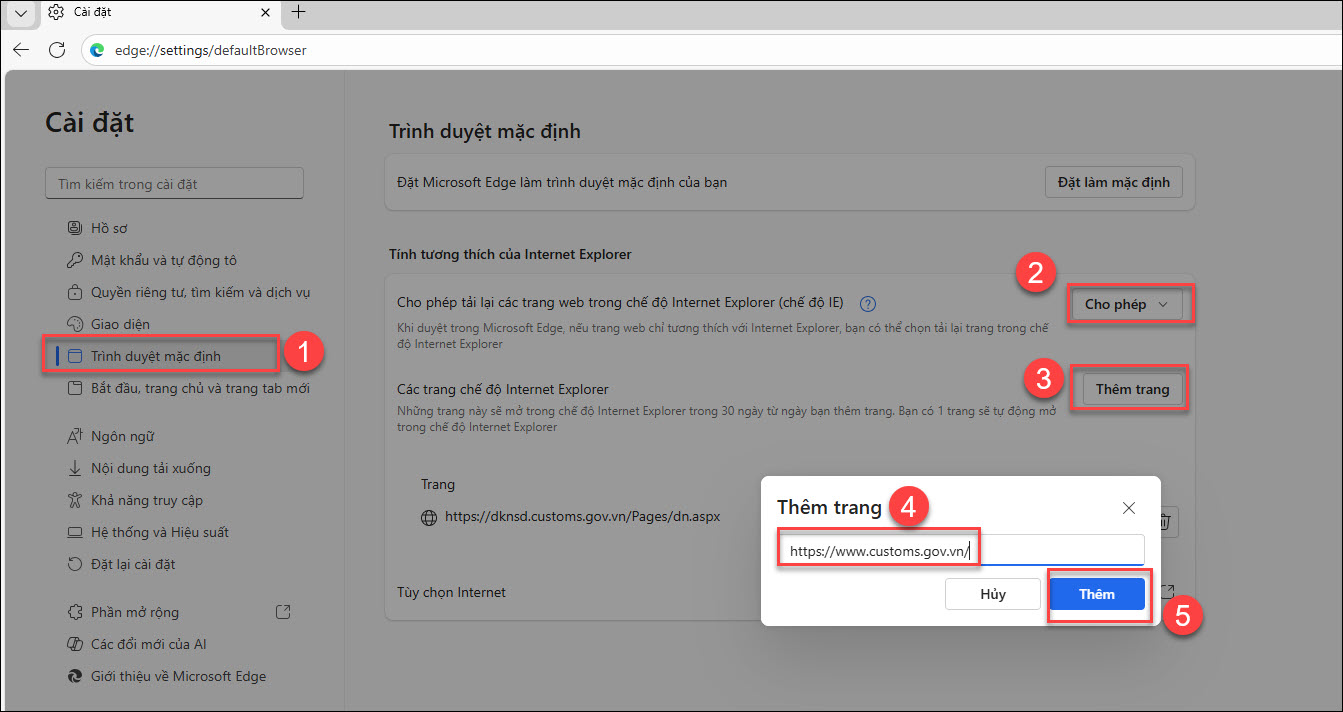The image size is (1343, 712).
Task: Click the Thêm trang button
Action: 1132,389
